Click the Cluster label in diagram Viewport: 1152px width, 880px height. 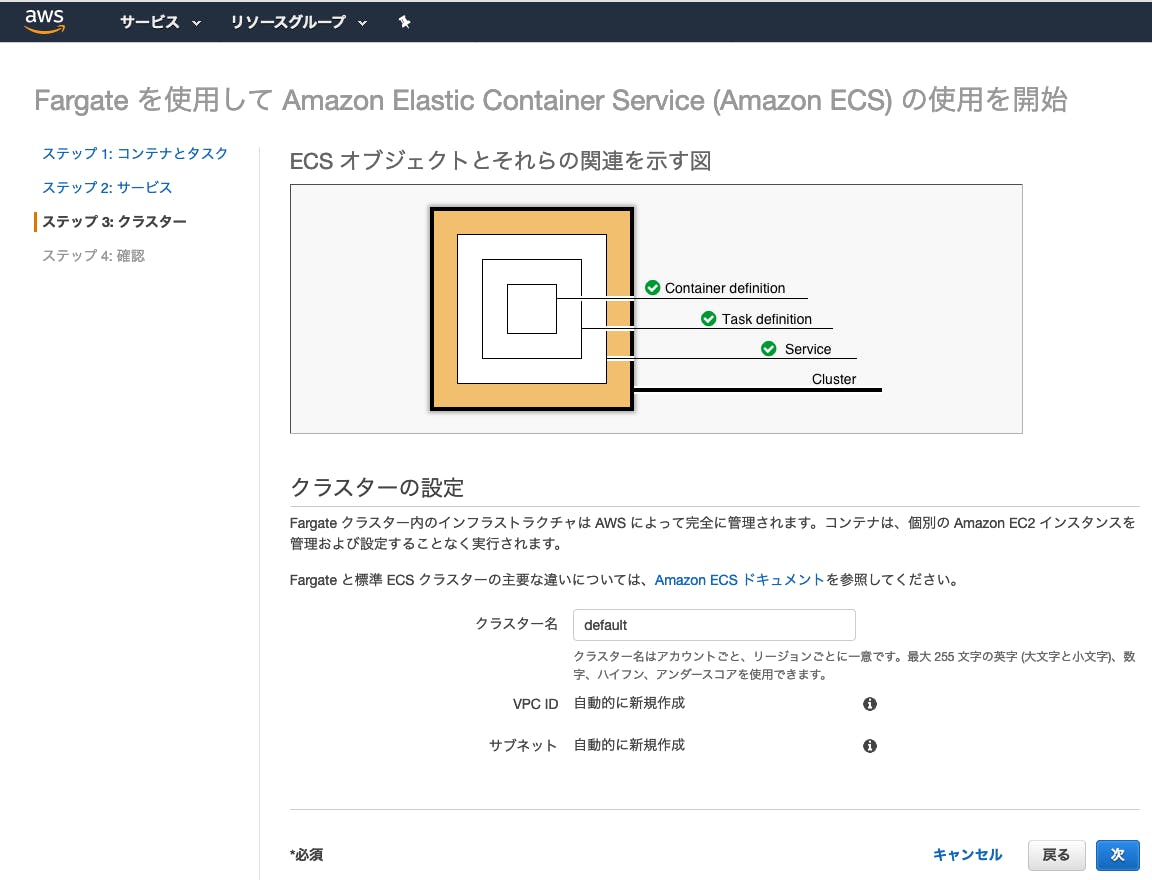point(834,379)
